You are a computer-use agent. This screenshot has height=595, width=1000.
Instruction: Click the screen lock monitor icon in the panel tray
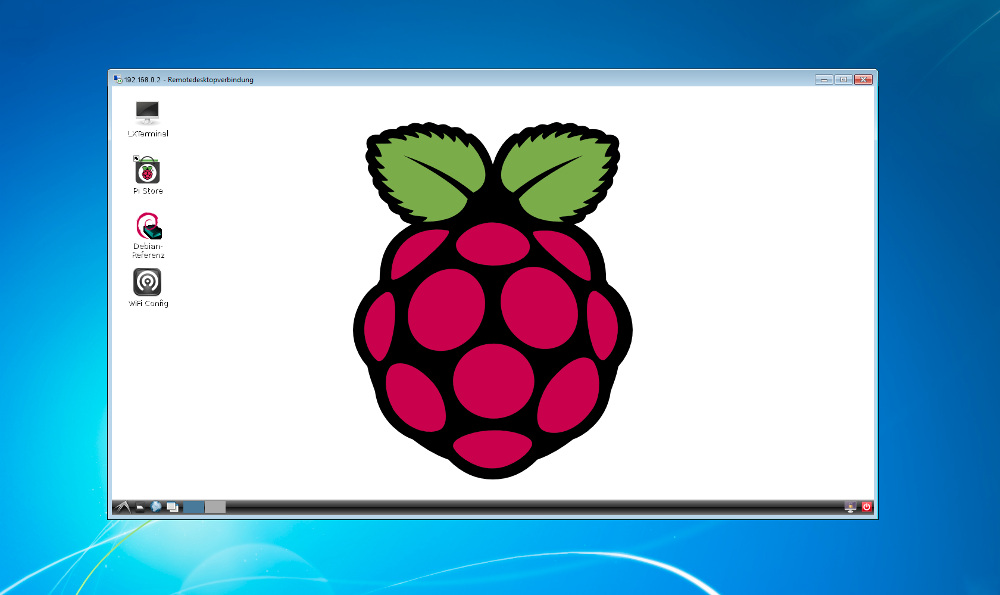coord(850,507)
